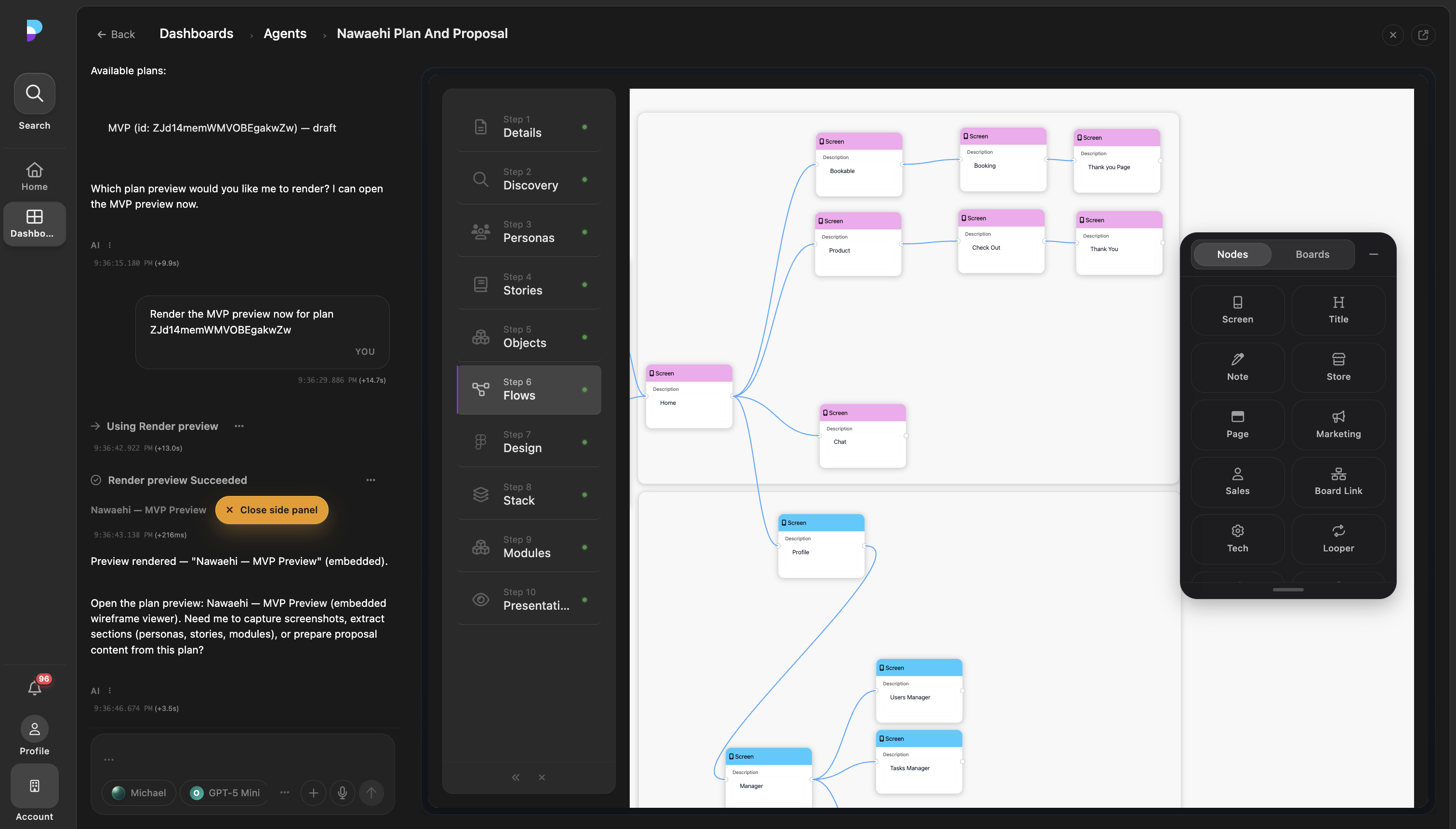This screenshot has width=1456, height=829.
Task: Click Back link in header
Action: click(x=116, y=34)
